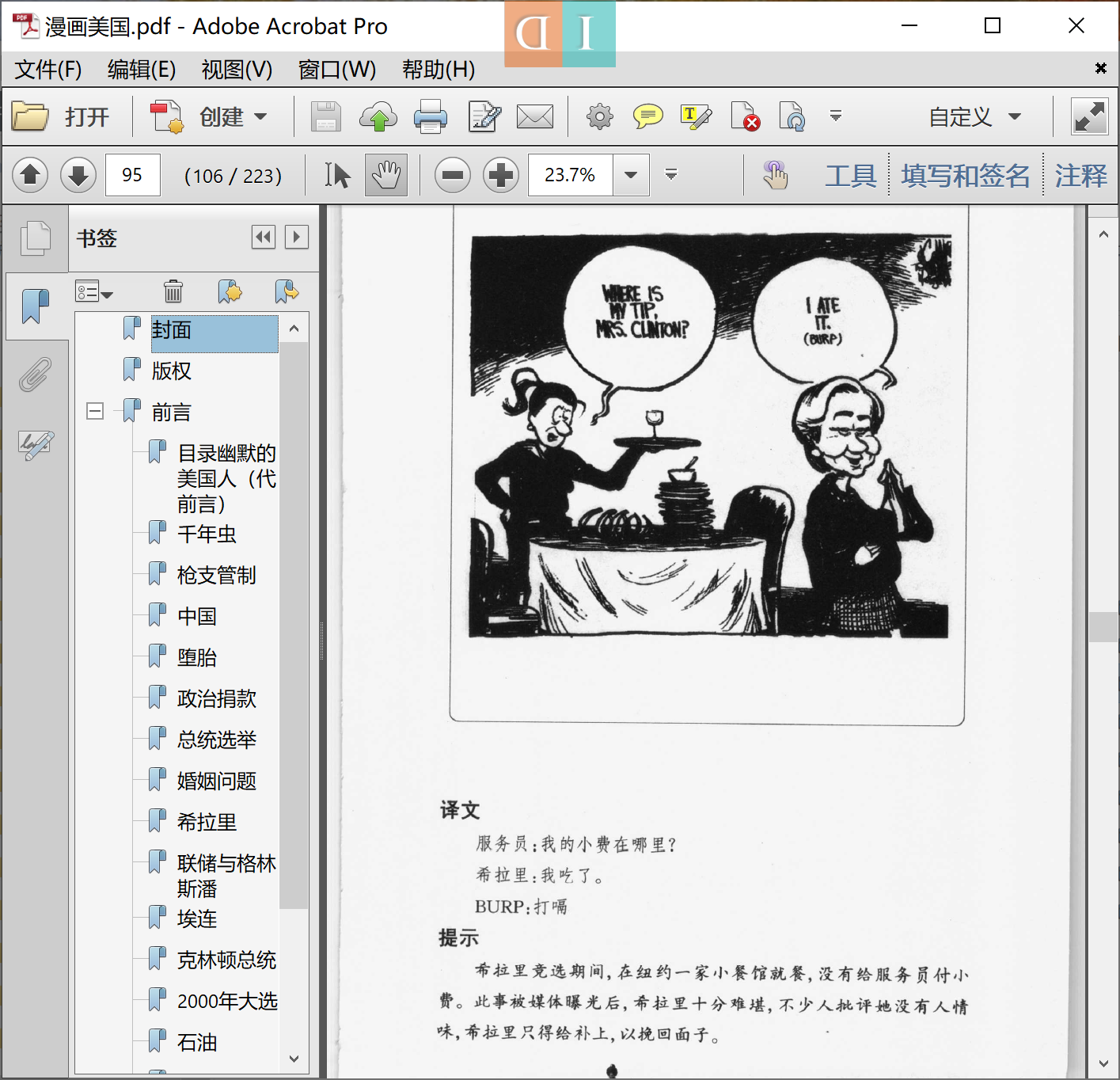Image resolution: width=1120 pixels, height=1080 pixels.
Task: Click the bookmarks panel right arrow
Action: pos(297,237)
